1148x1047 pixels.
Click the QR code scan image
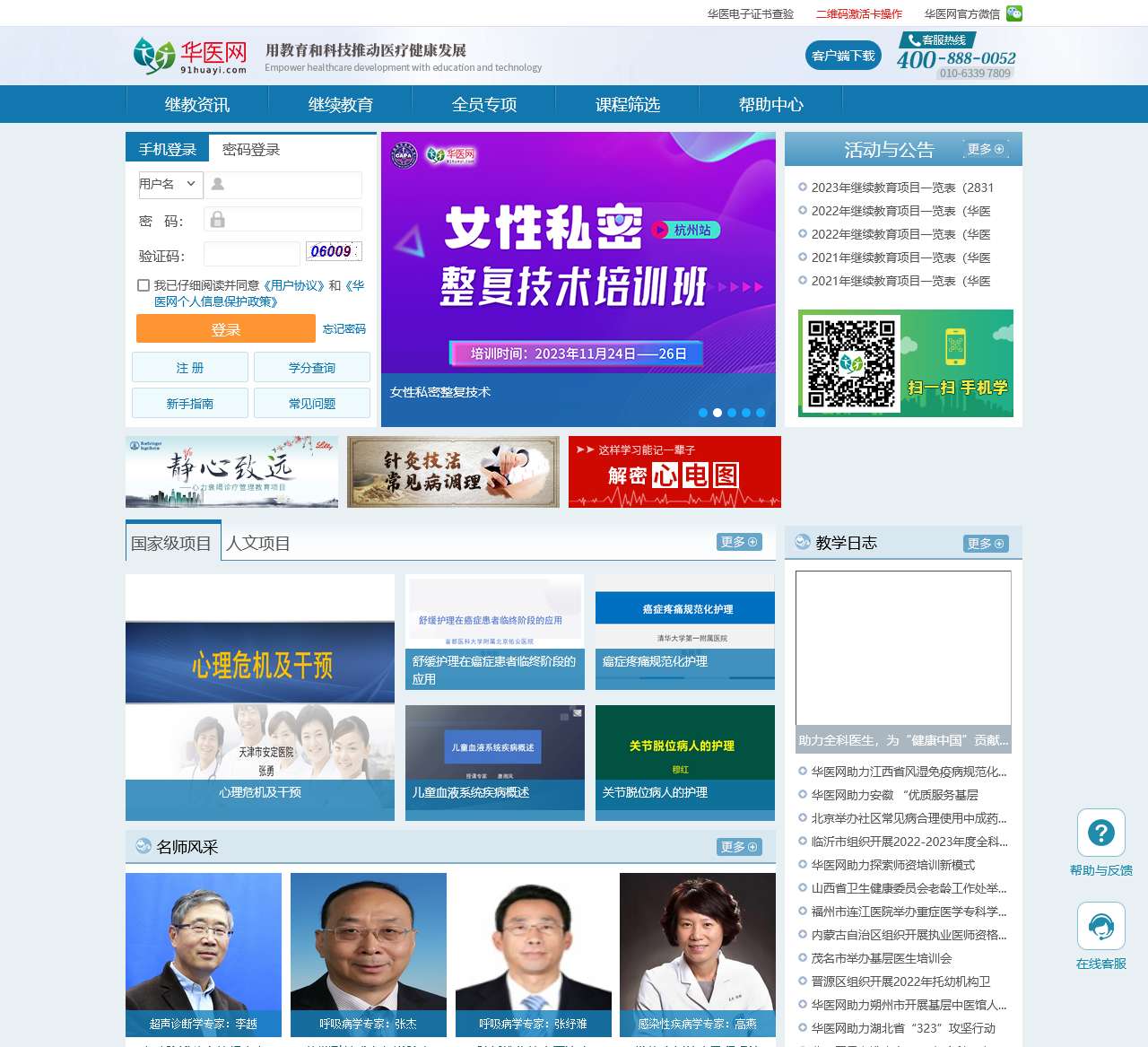[x=906, y=363]
